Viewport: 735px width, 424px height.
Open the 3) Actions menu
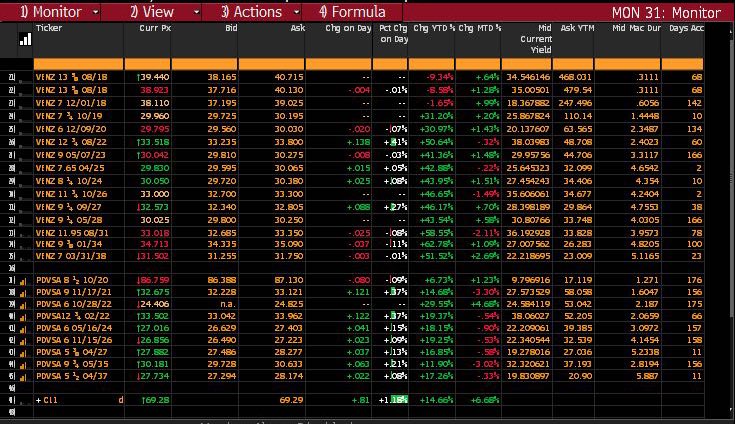(251, 12)
